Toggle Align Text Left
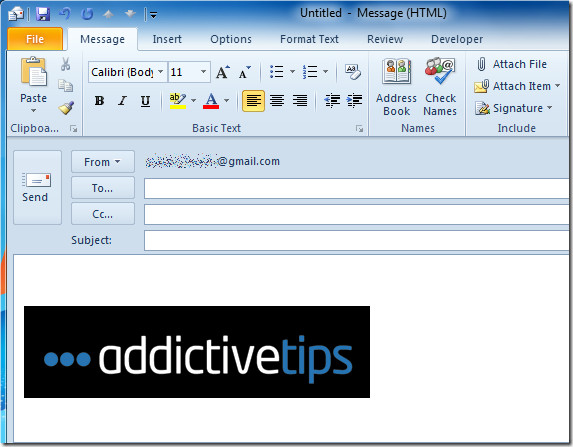This screenshot has width=573, height=447. (253, 101)
